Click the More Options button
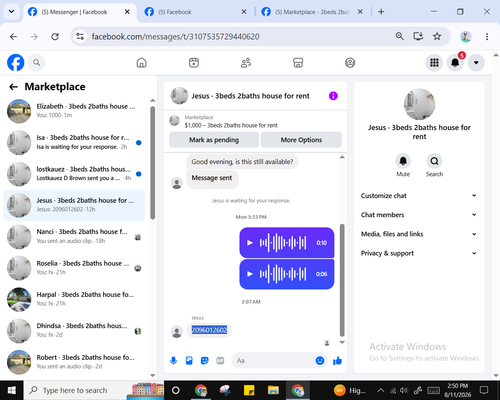The image size is (500, 400). click(301, 140)
